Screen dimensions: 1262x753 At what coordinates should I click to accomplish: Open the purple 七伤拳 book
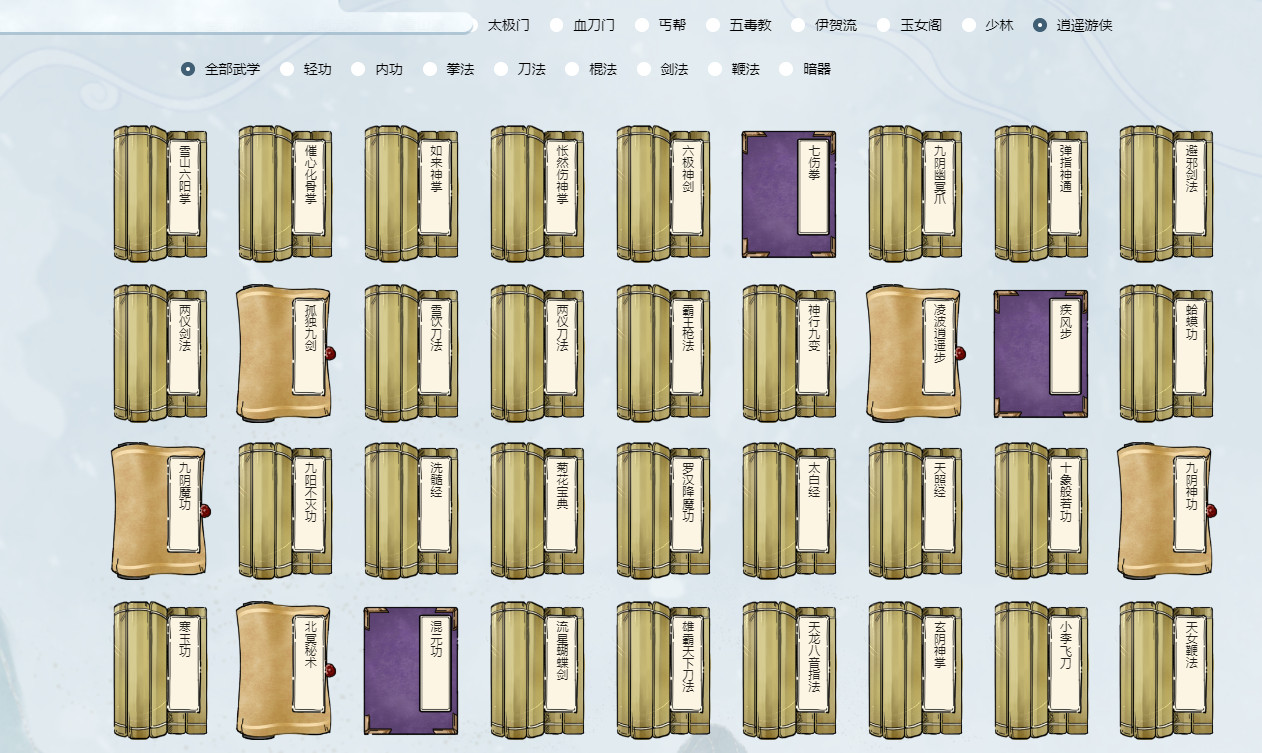[788, 194]
